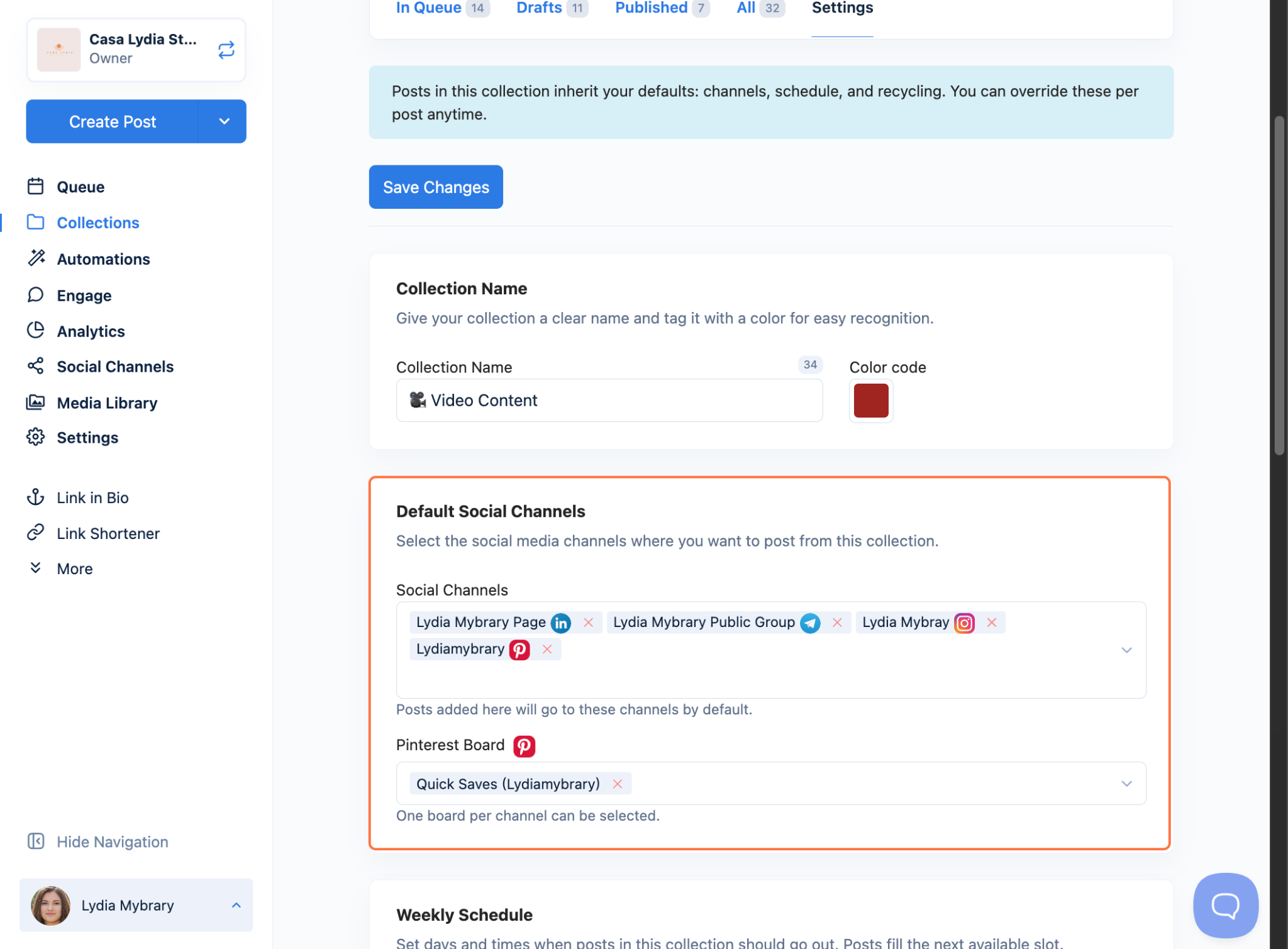This screenshot has height=949, width=1288.
Task: Click the Automations magic wand icon
Action: (36, 258)
